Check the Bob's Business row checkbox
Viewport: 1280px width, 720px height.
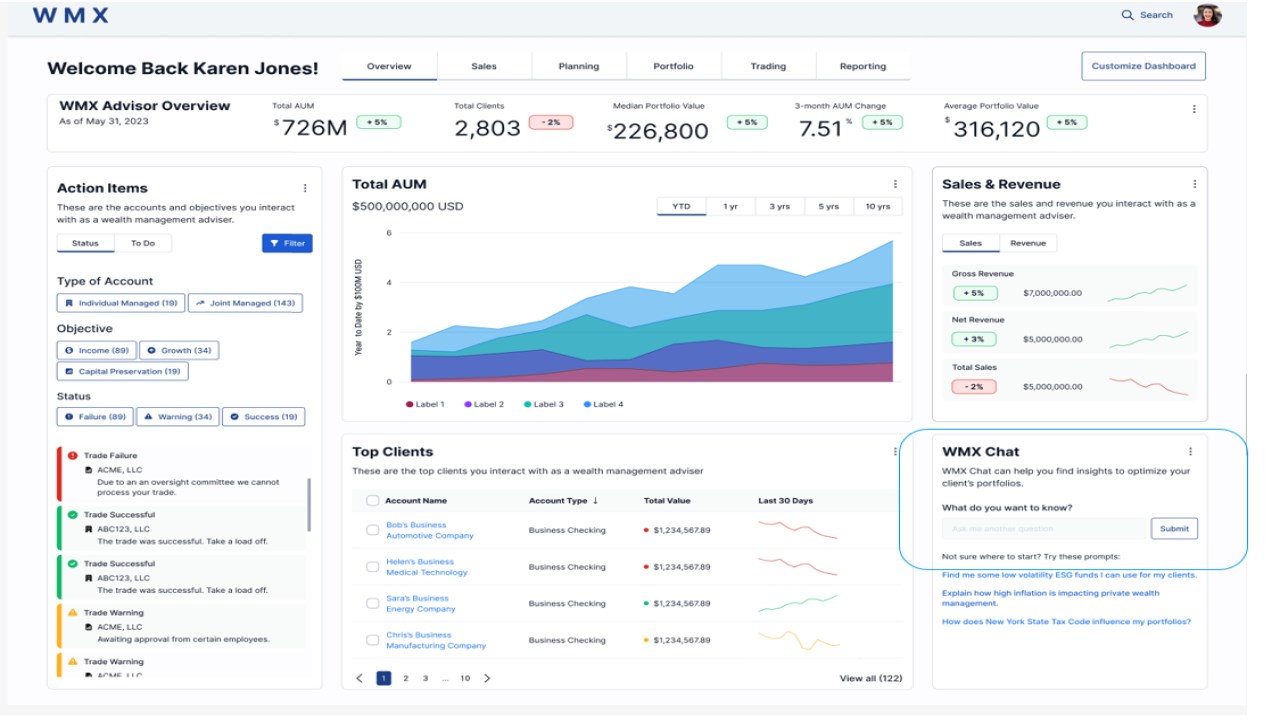click(x=372, y=530)
